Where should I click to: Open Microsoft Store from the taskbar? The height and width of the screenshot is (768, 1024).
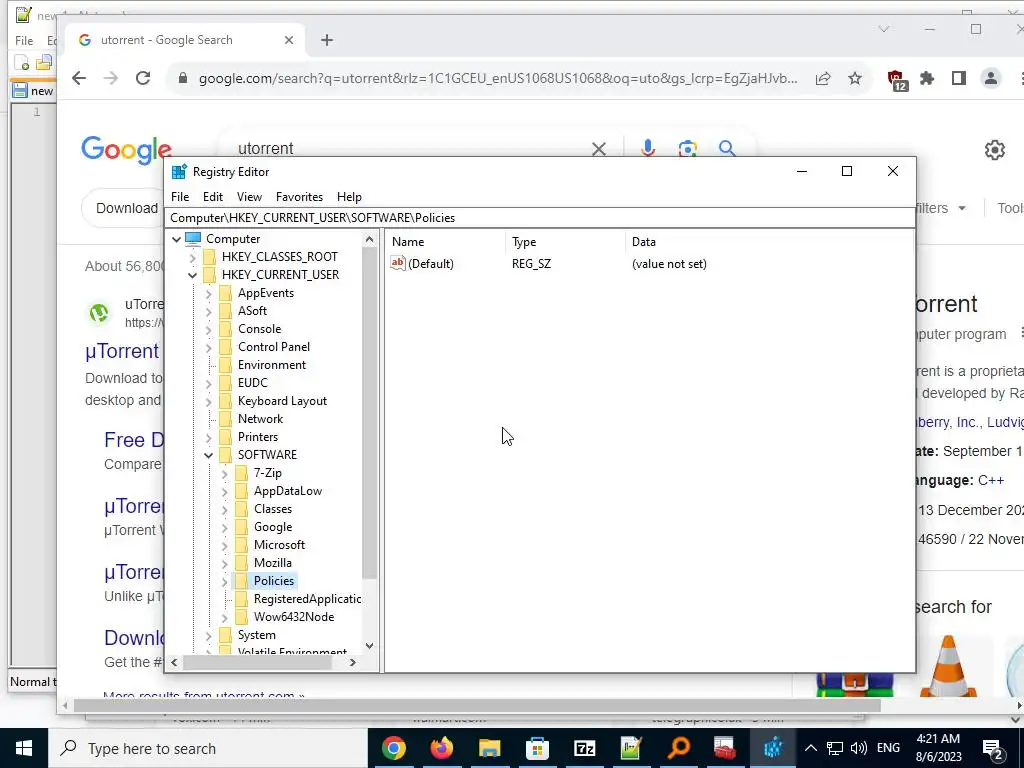coord(537,748)
